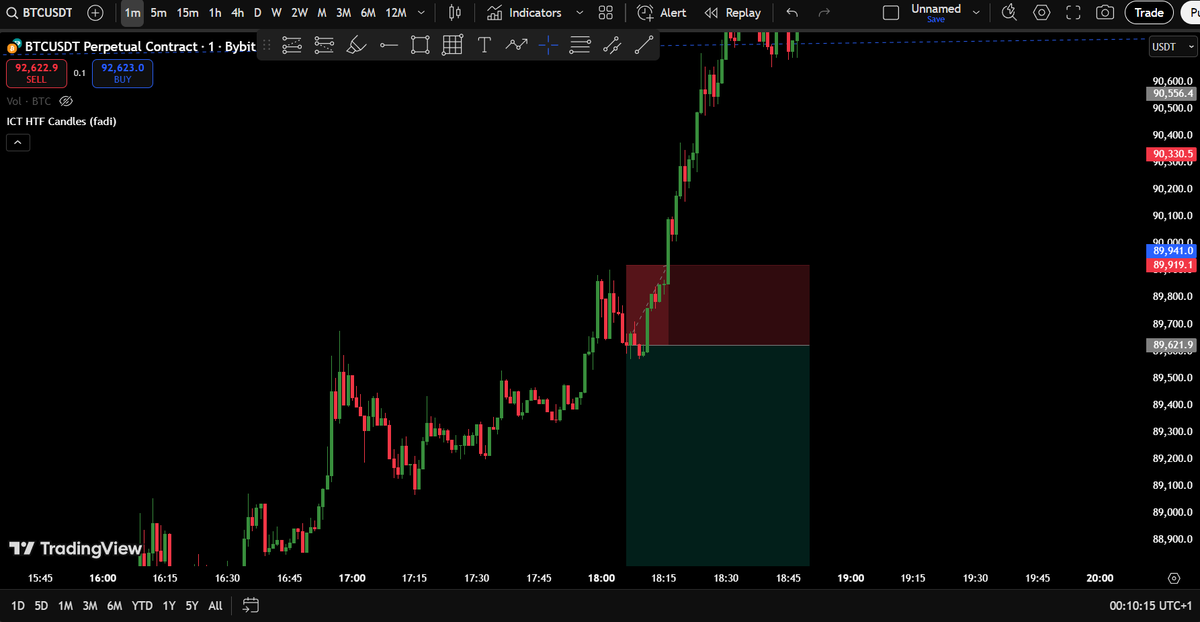Select the 3M timeframe in top toolbar
This screenshot has width=1200, height=622.
click(x=343, y=13)
